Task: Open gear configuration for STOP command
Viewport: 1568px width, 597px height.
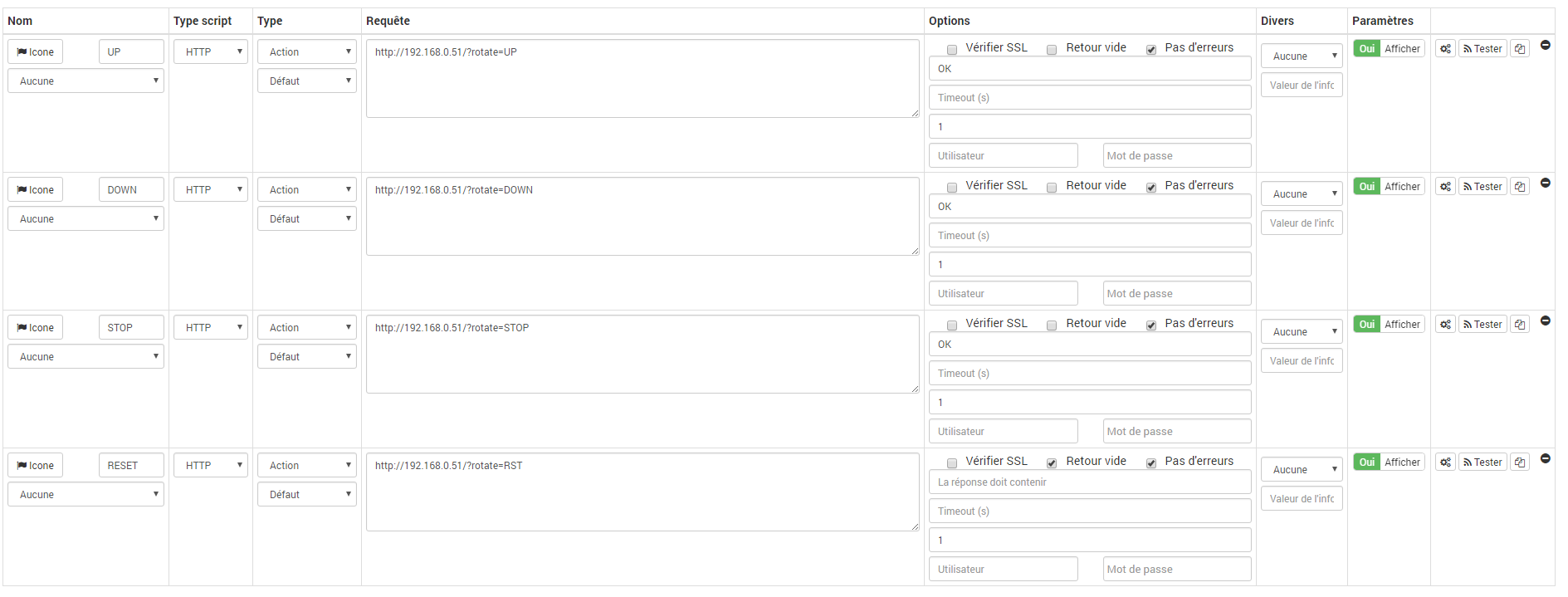Action: pyautogui.click(x=1445, y=325)
